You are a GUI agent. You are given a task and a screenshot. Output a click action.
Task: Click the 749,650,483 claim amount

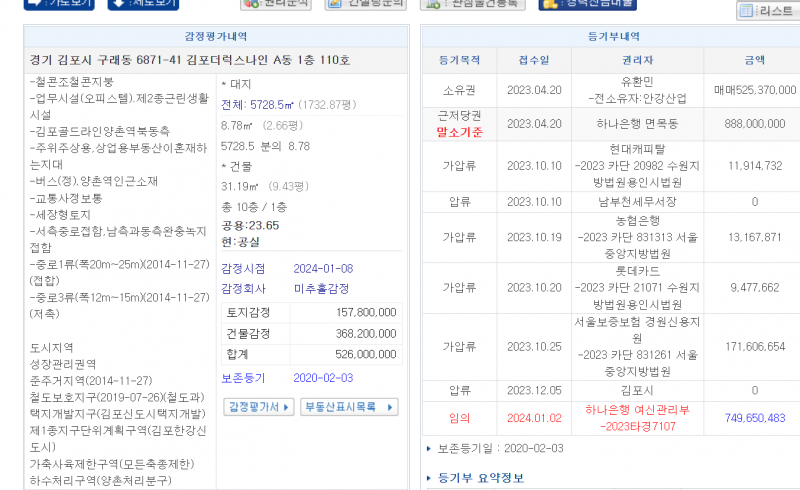point(754,418)
